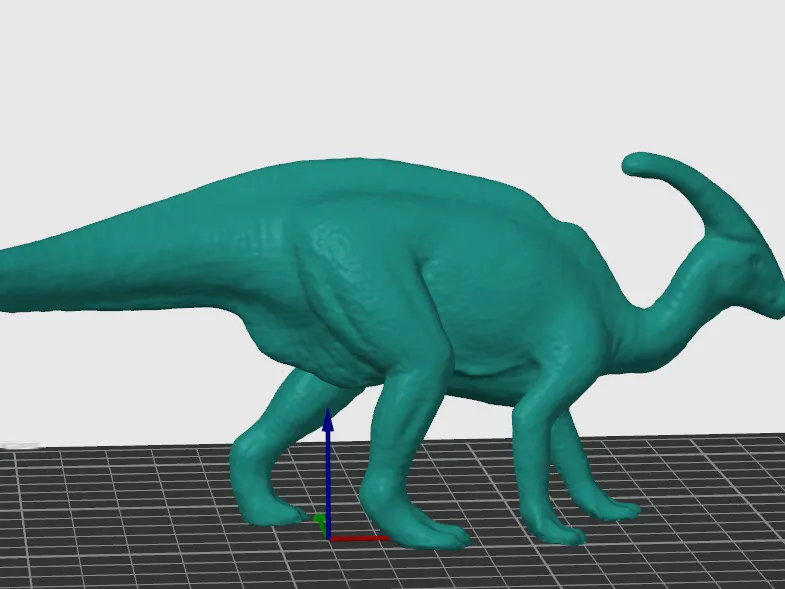Click the blue Z-axis arrow tip
The height and width of the screenshot is (589, 785).
[328, 420]
